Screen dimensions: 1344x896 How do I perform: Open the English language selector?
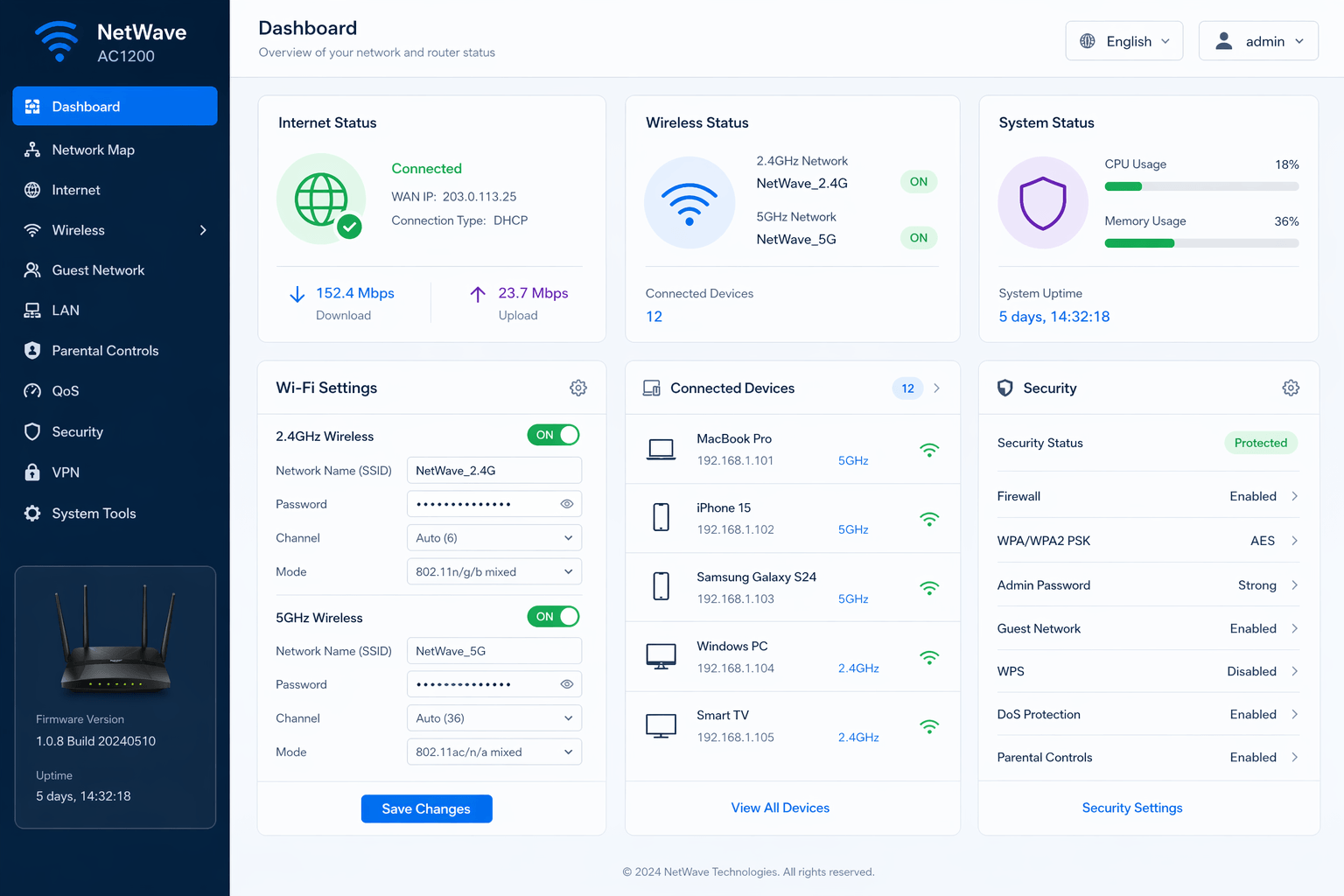point(1124,40)
